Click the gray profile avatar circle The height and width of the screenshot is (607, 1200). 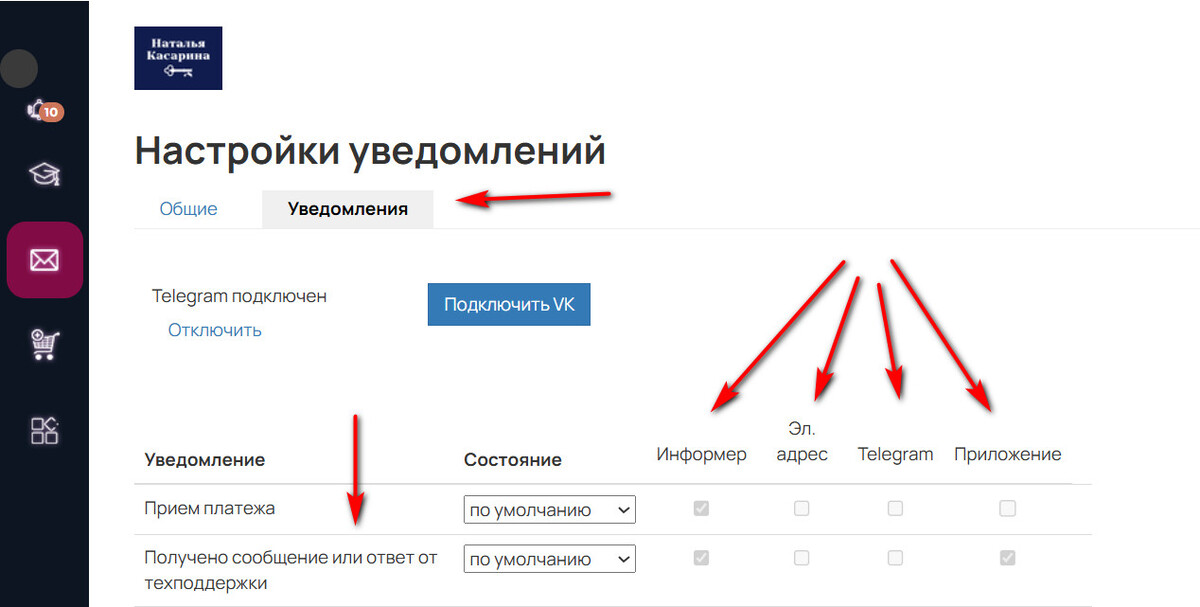point(19,68)
